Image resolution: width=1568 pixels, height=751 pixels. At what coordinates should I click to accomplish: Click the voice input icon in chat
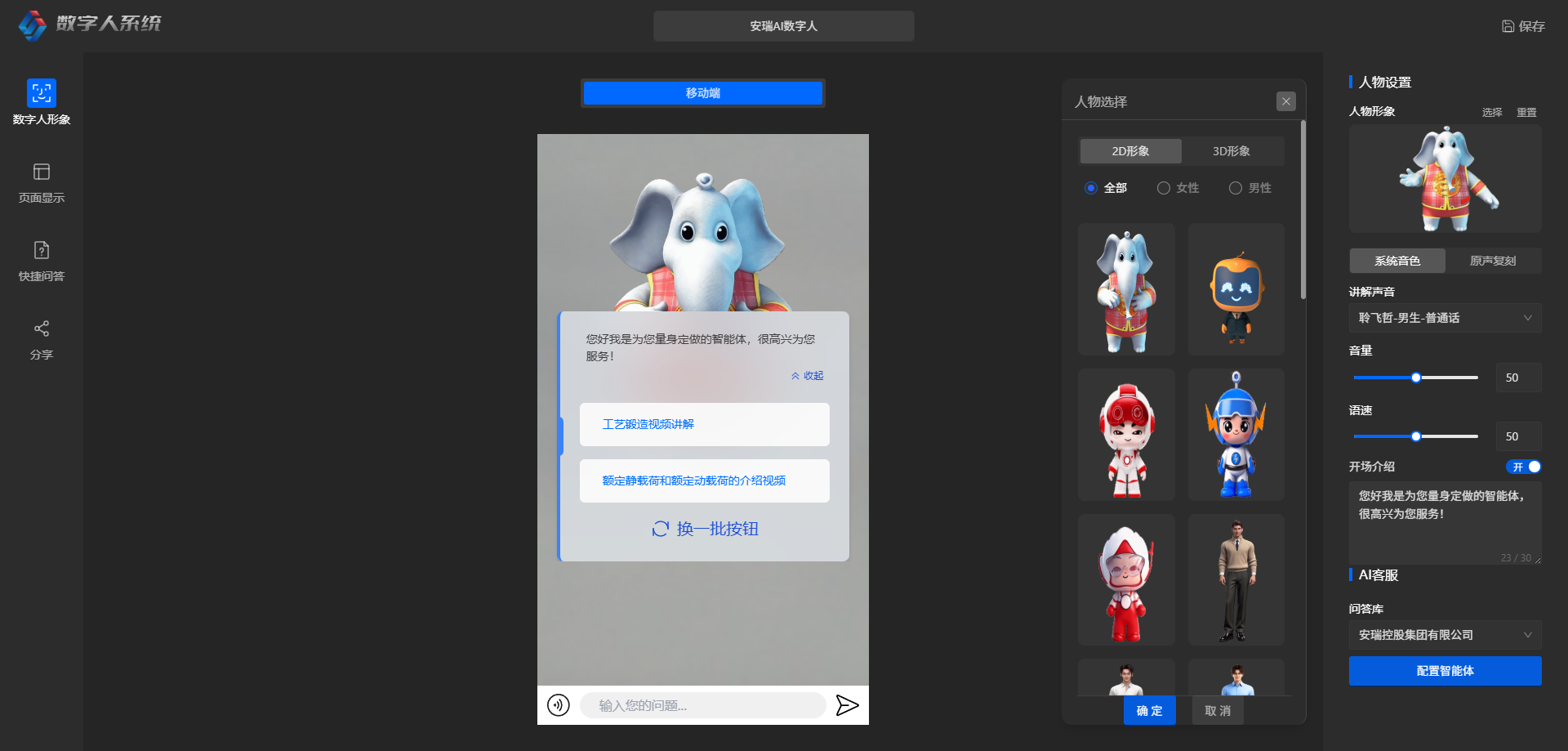point(559,704)
